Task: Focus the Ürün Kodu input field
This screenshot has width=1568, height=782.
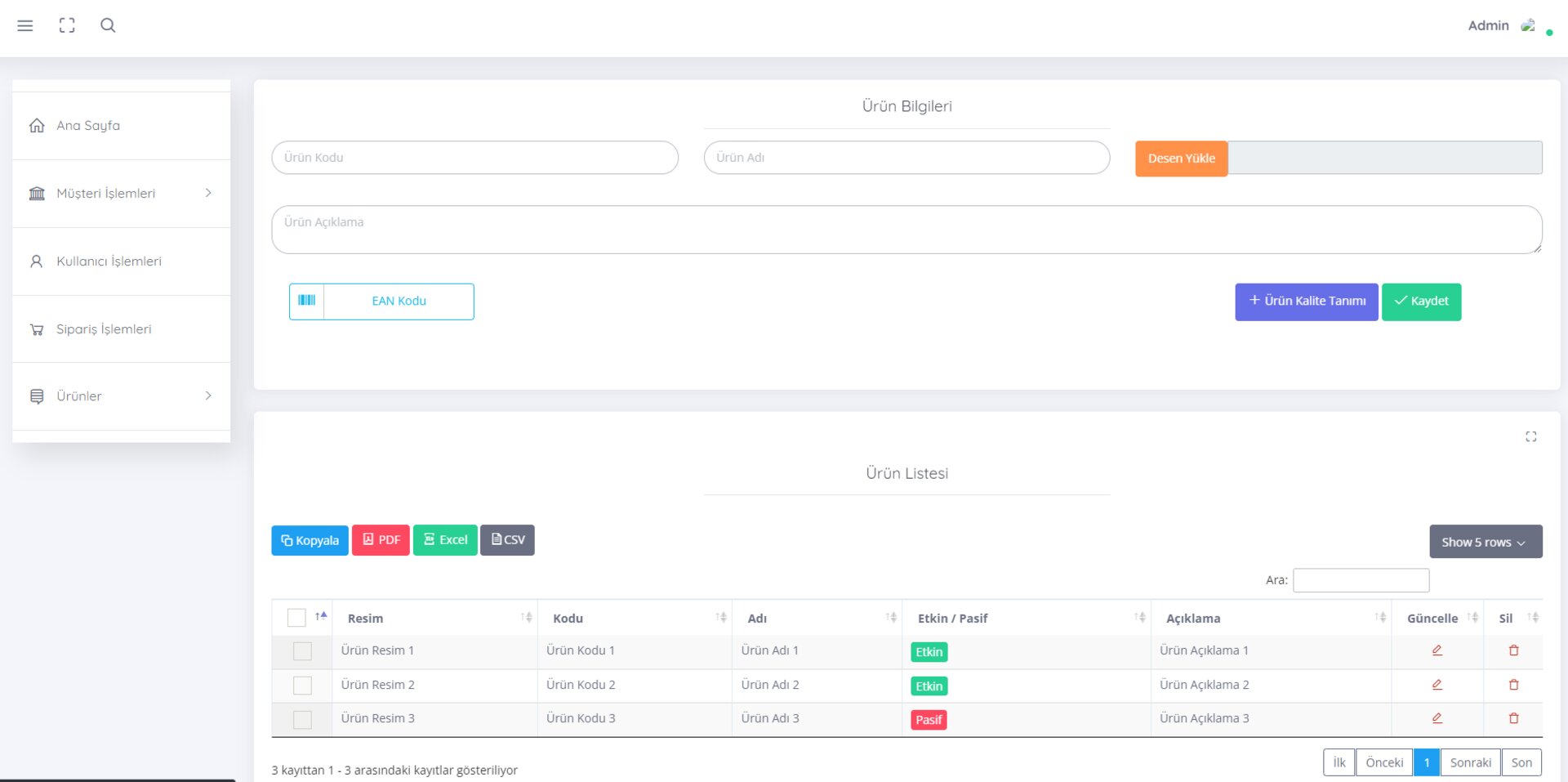Action: click(x=474, y=158)
